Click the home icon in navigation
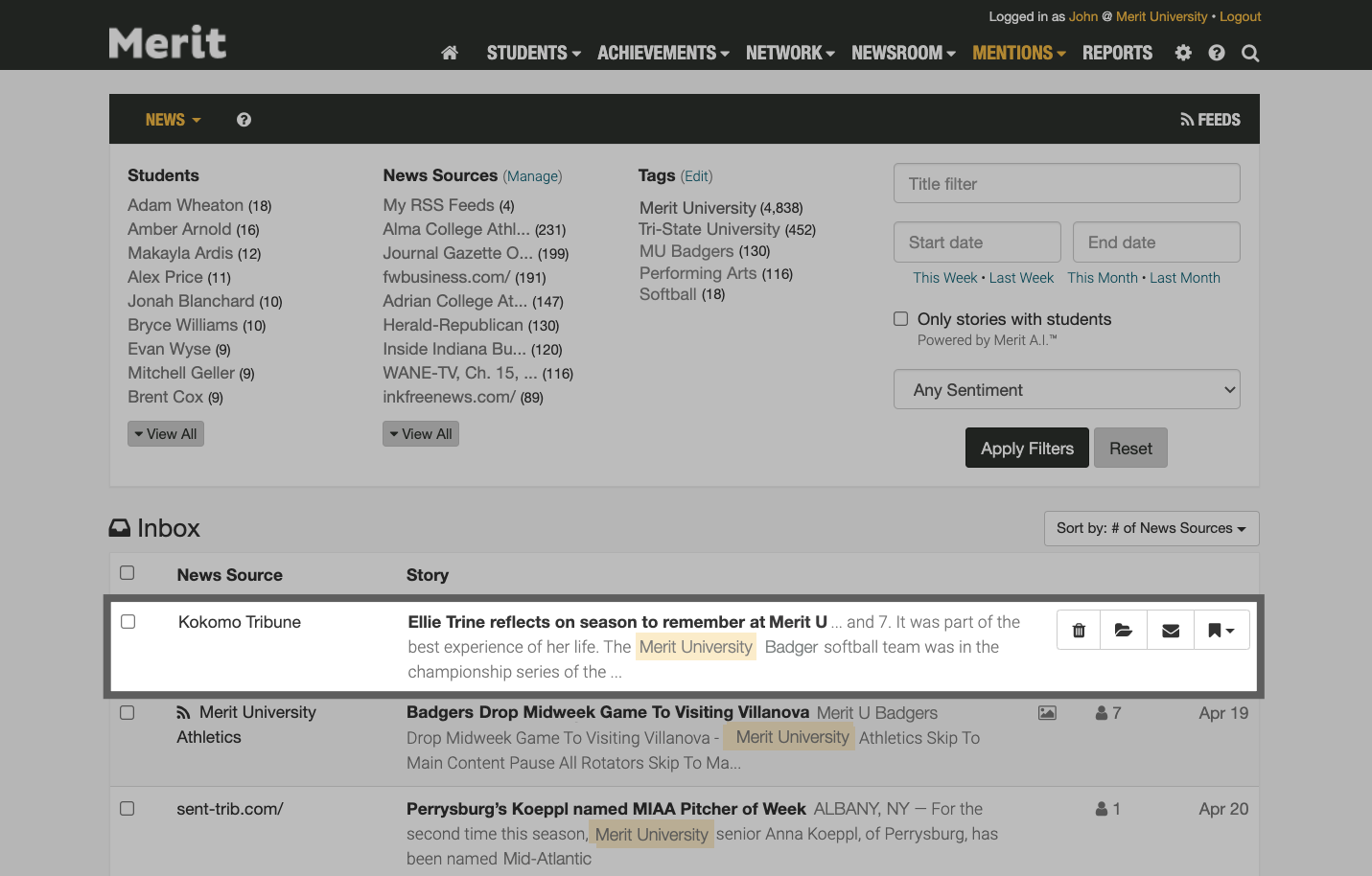1372x876 pixels. click(x=449, y=54)
